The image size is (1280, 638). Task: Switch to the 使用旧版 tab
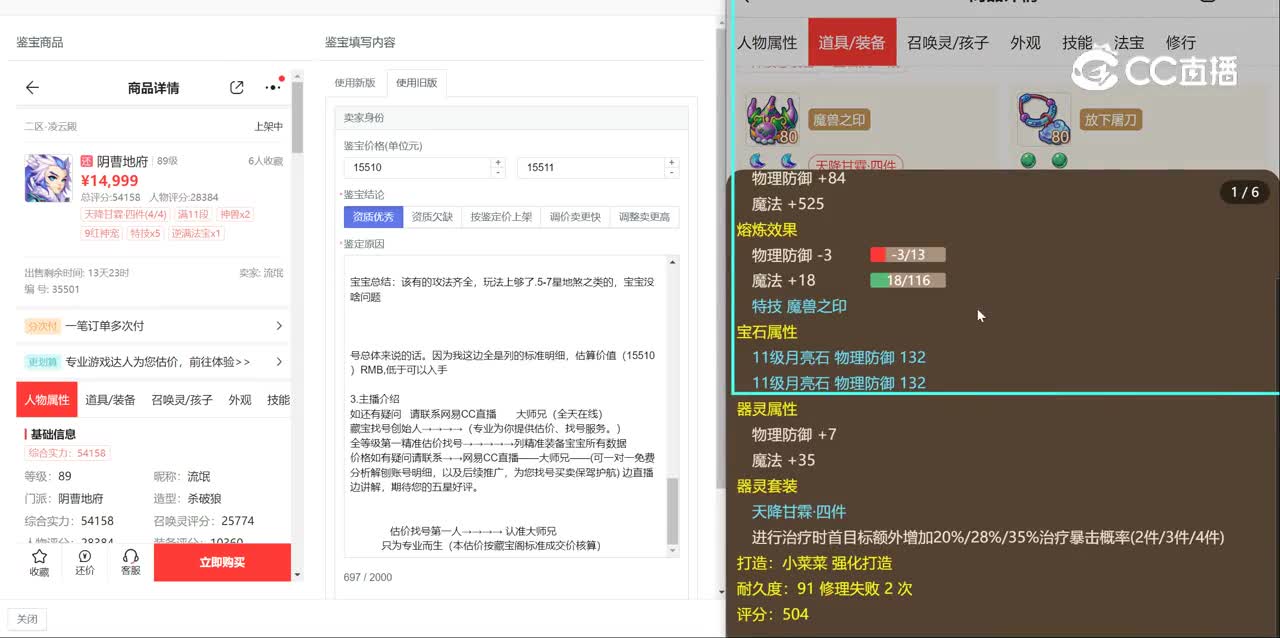pyautogui.click(x=417, y=83)
